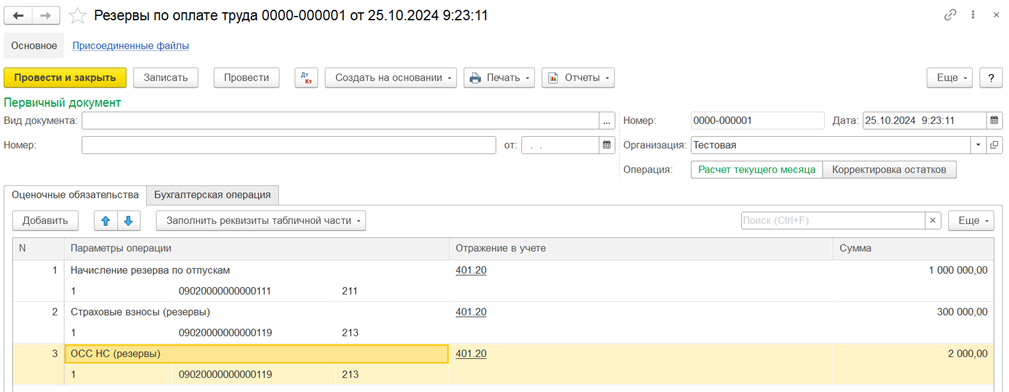Add a row with Добавить
Screen dimensions: 1009x392
click(45, 221)
